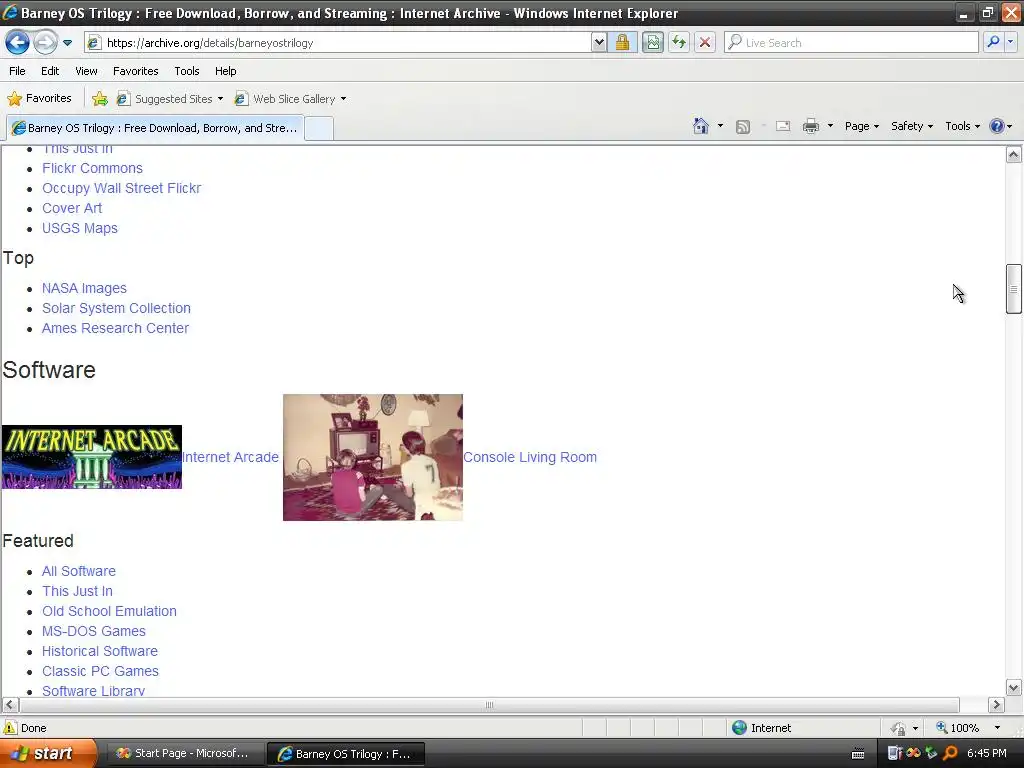
Task: Open a new blank tab
Action: click(x=319, y=128)
